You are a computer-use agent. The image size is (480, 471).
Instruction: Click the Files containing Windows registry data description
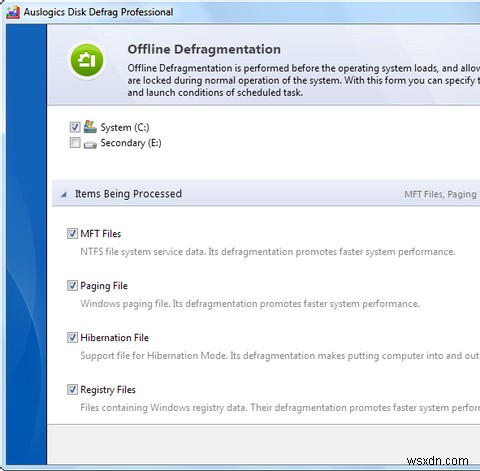click(280, 408)
